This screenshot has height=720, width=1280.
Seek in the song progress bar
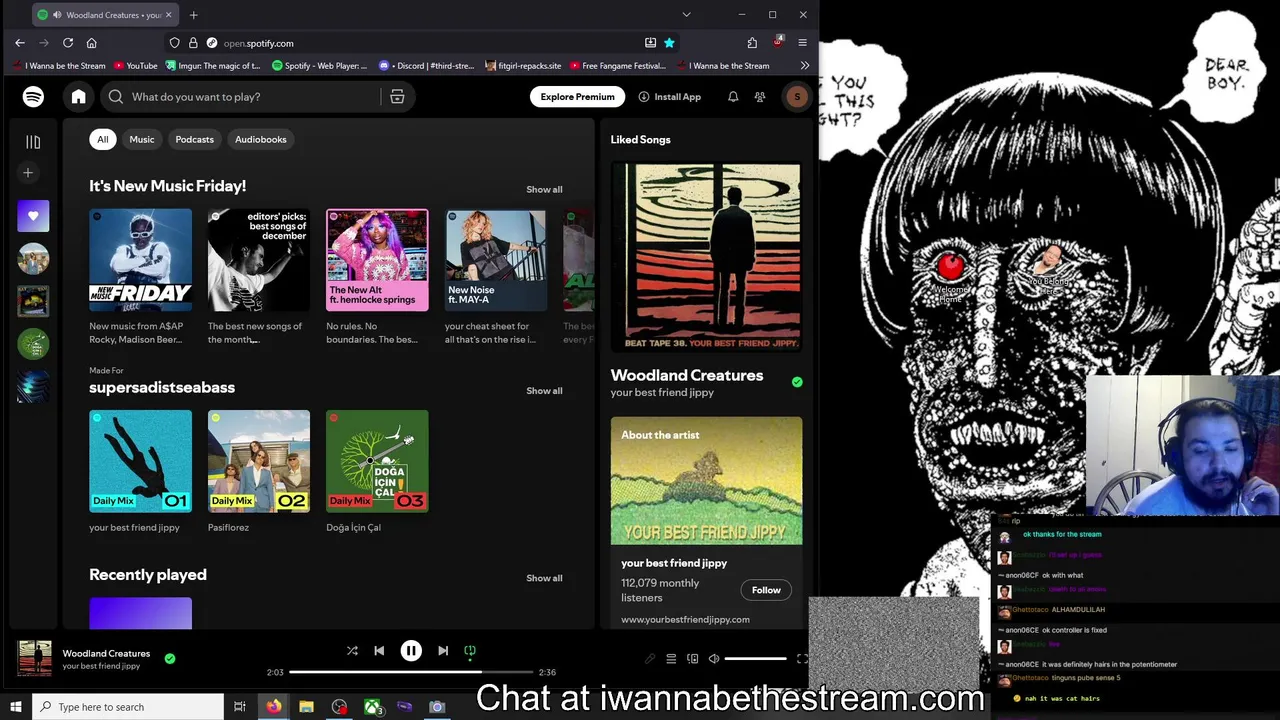[411, 672]
